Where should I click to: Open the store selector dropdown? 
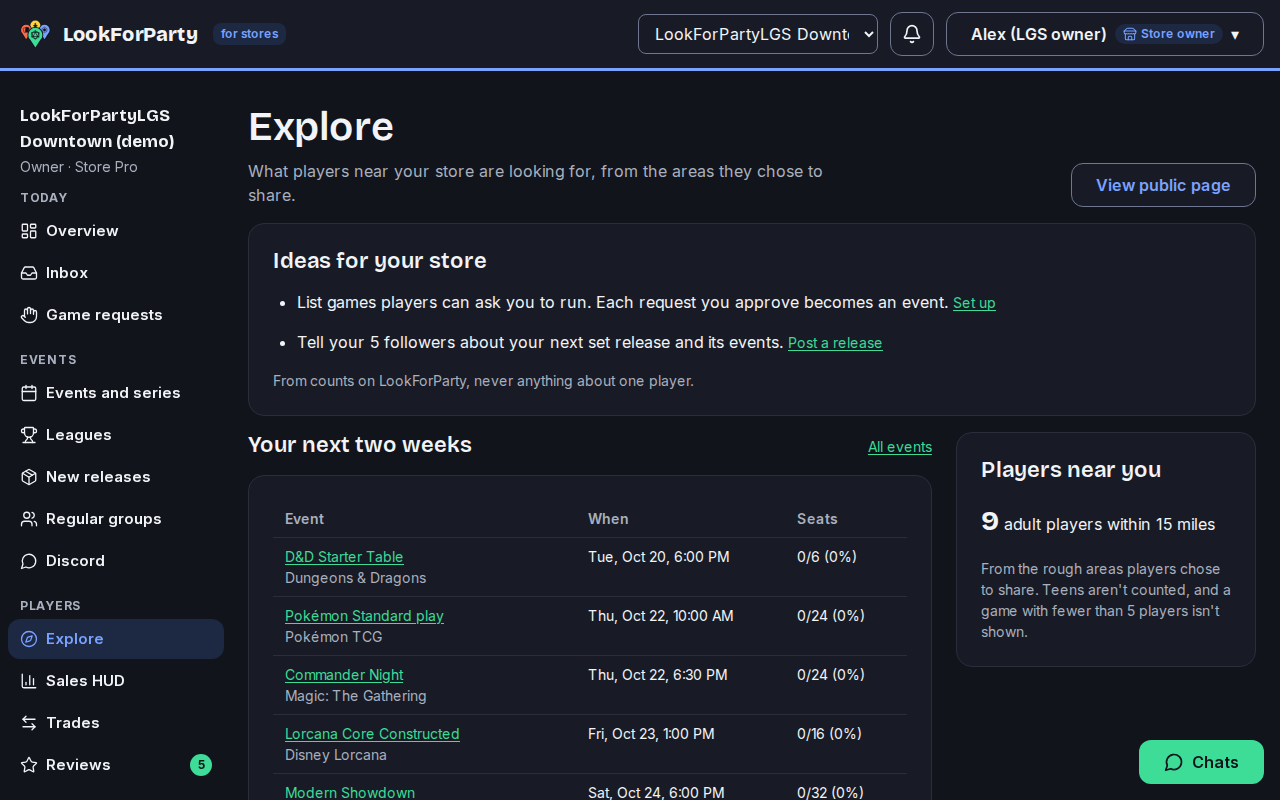pyautogui.click(x=758, y=34)
